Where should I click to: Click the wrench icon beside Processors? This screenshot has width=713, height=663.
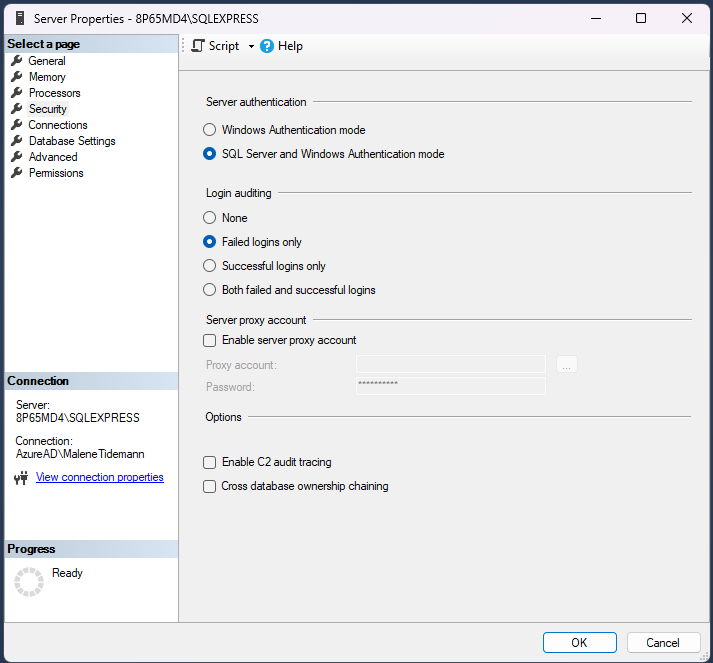17,93
